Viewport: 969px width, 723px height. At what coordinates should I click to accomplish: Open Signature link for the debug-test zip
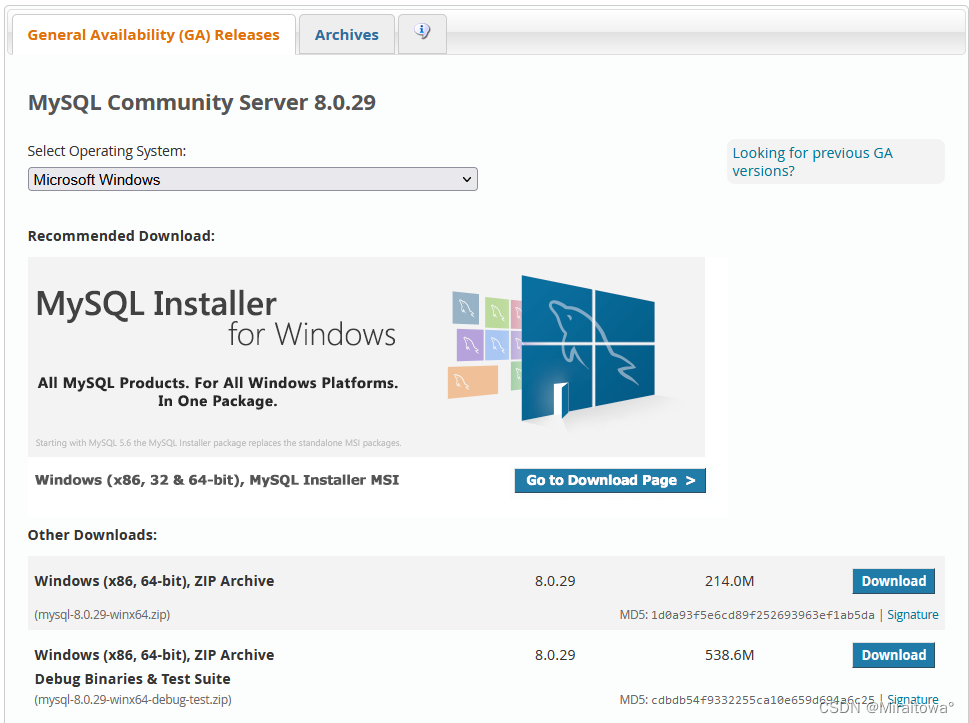pos(913,700)
